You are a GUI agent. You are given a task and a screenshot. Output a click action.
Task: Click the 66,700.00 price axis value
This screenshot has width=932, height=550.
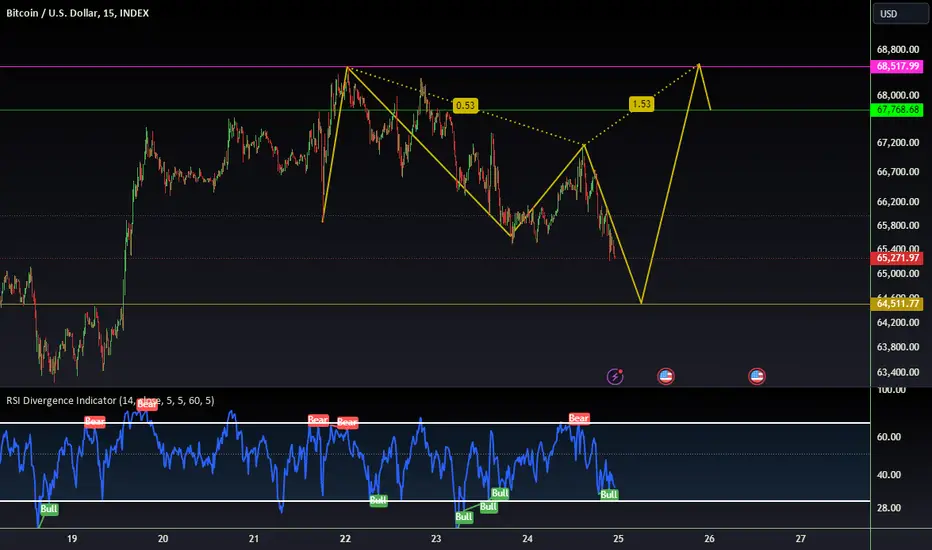898,172
